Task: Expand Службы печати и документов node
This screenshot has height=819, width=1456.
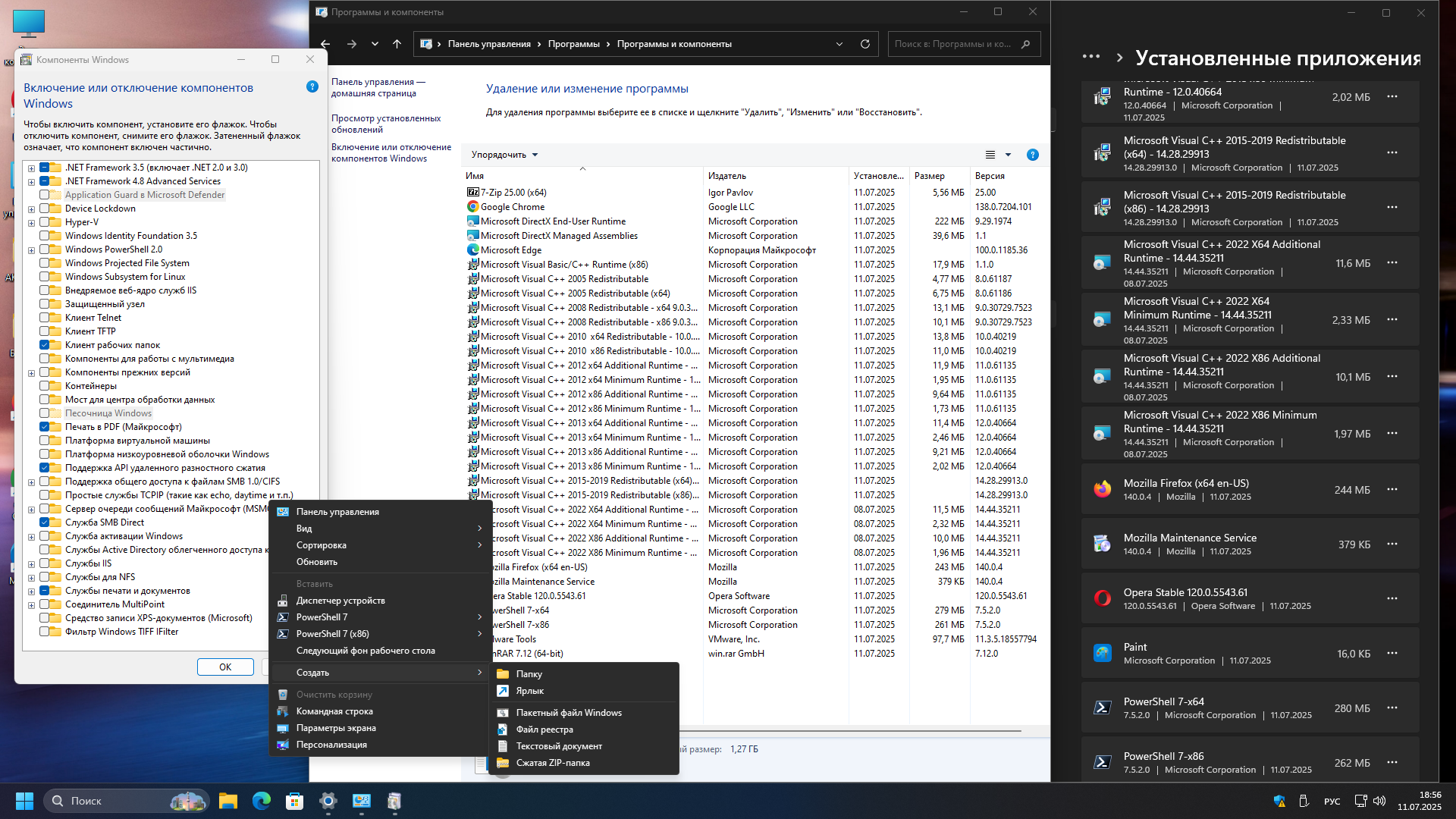Action: pyautogui.click(x=31, y=591)
